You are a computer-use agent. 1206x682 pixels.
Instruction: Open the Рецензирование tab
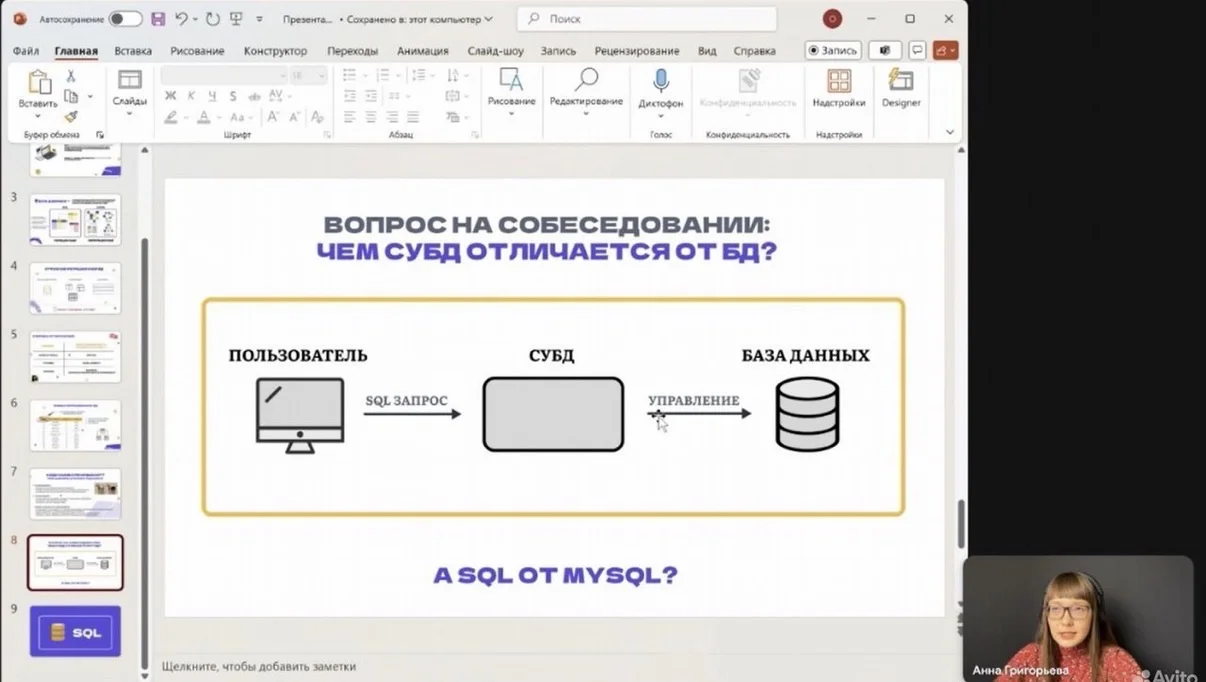click(x=636, y=51)
